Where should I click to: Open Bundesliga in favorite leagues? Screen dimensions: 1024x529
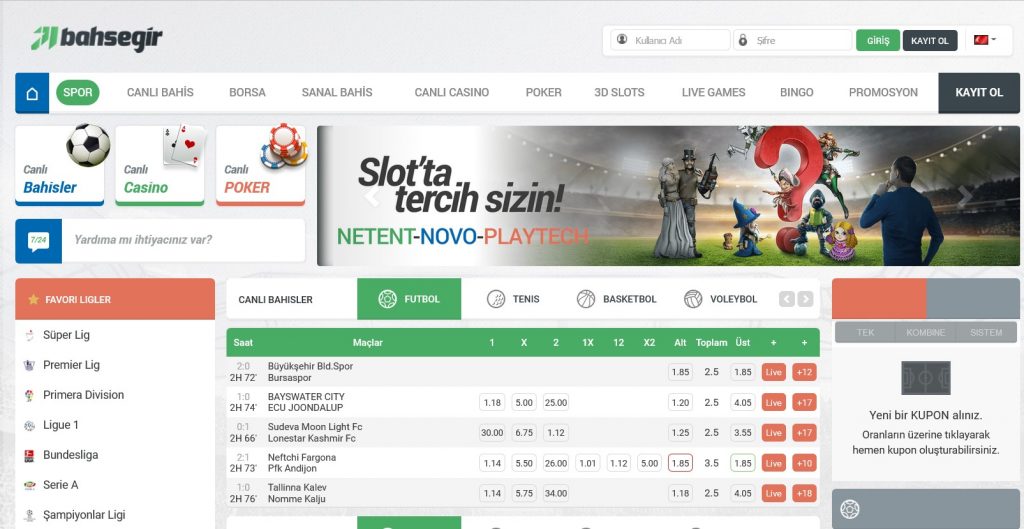tap(71, 455)
